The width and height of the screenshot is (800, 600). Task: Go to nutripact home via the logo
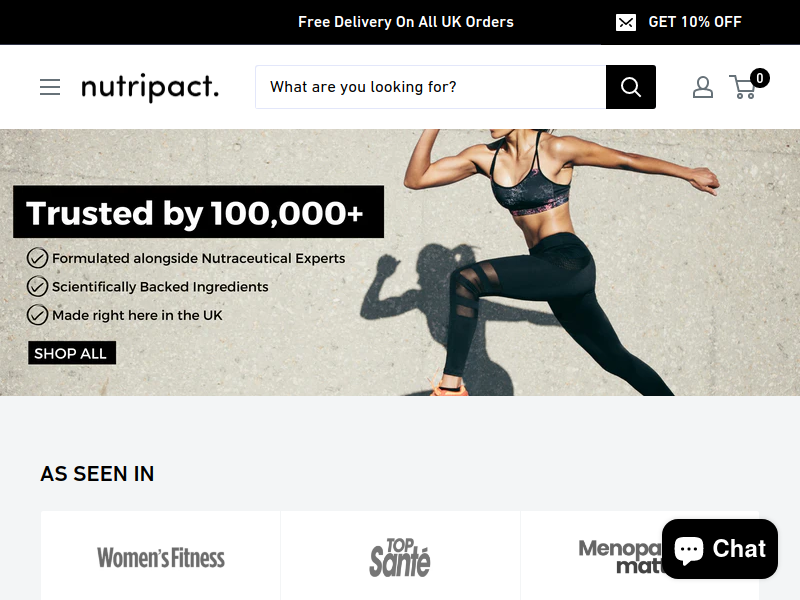150,87
